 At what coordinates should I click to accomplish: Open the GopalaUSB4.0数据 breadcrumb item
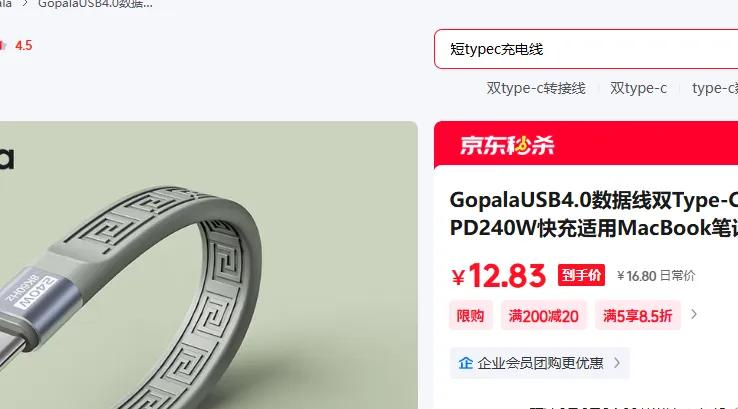pos(95,4)
